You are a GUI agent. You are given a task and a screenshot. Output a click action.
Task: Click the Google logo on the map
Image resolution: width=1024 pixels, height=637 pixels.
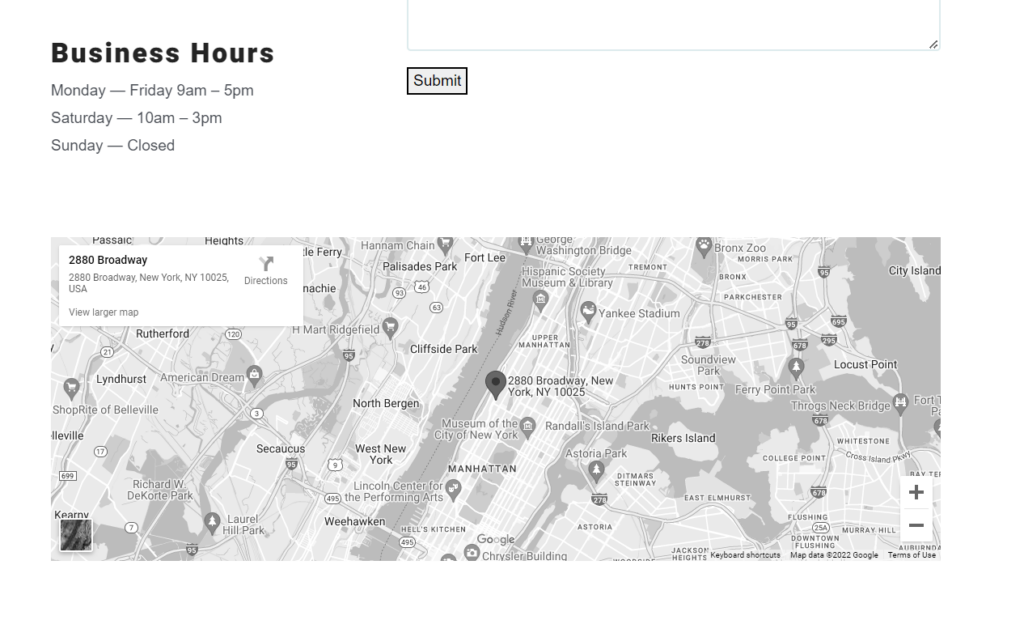496,539
